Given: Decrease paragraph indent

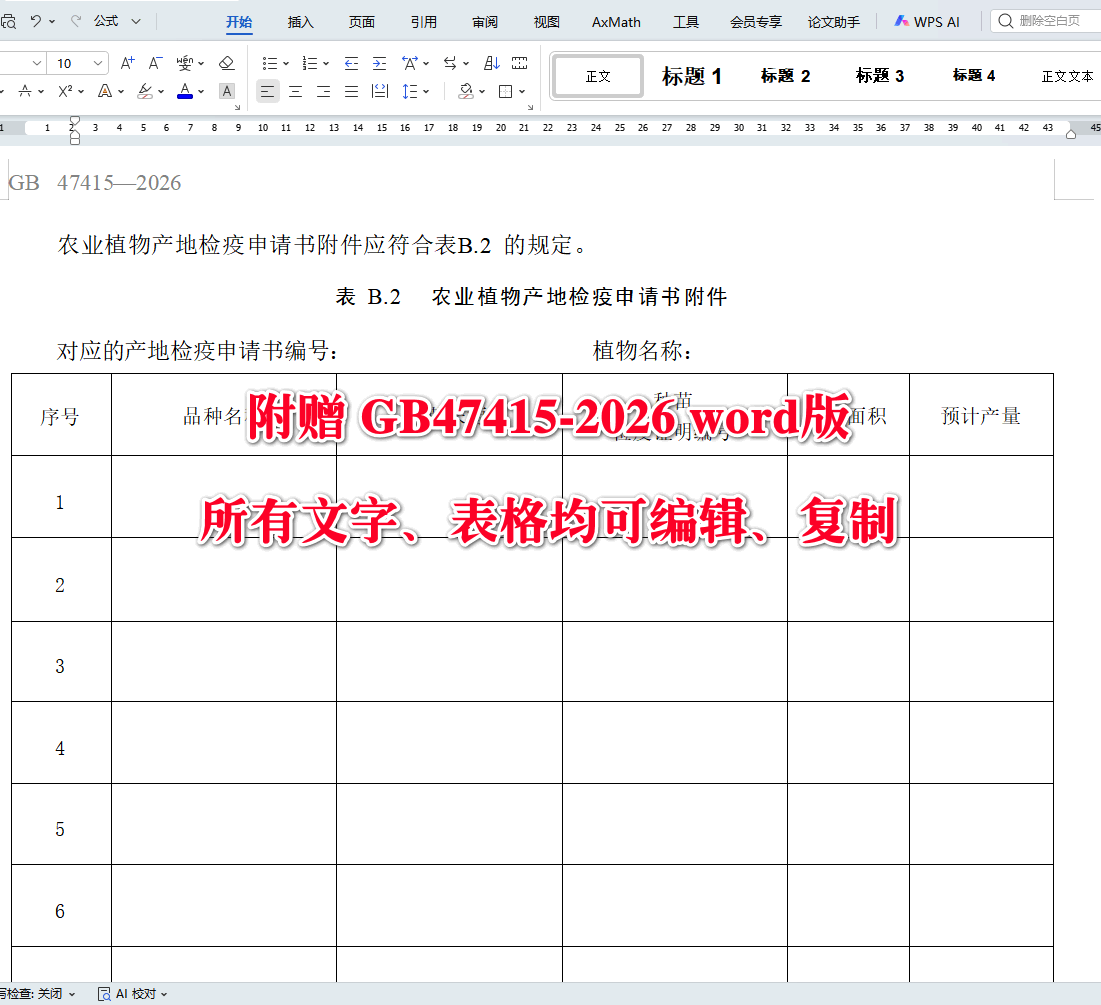Looking at the screenshot, I should (351, 63).
